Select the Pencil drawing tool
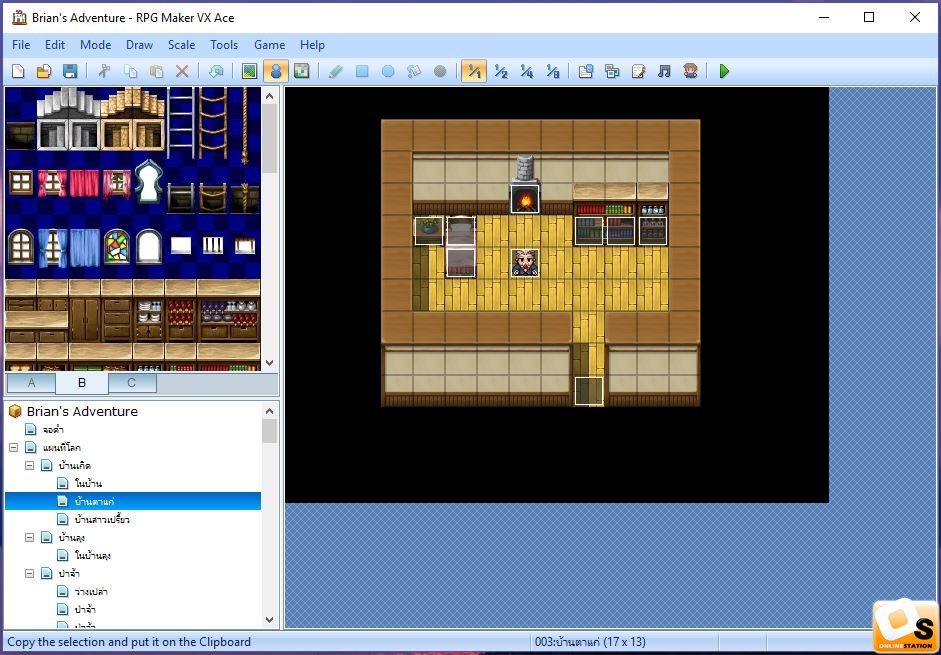Viewport: 941px width, 655px height. (336, 71)
